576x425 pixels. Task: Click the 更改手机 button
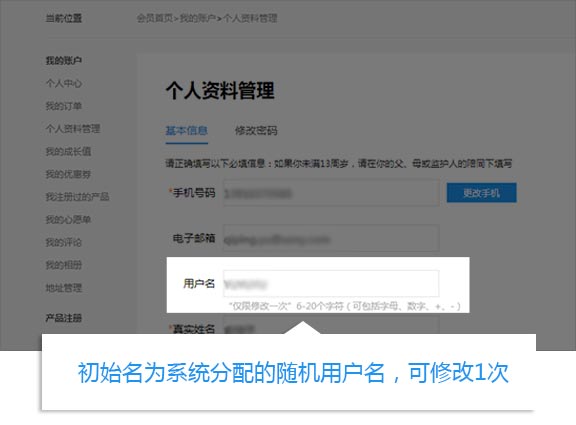pyautogui.click(x=481, y=192)
